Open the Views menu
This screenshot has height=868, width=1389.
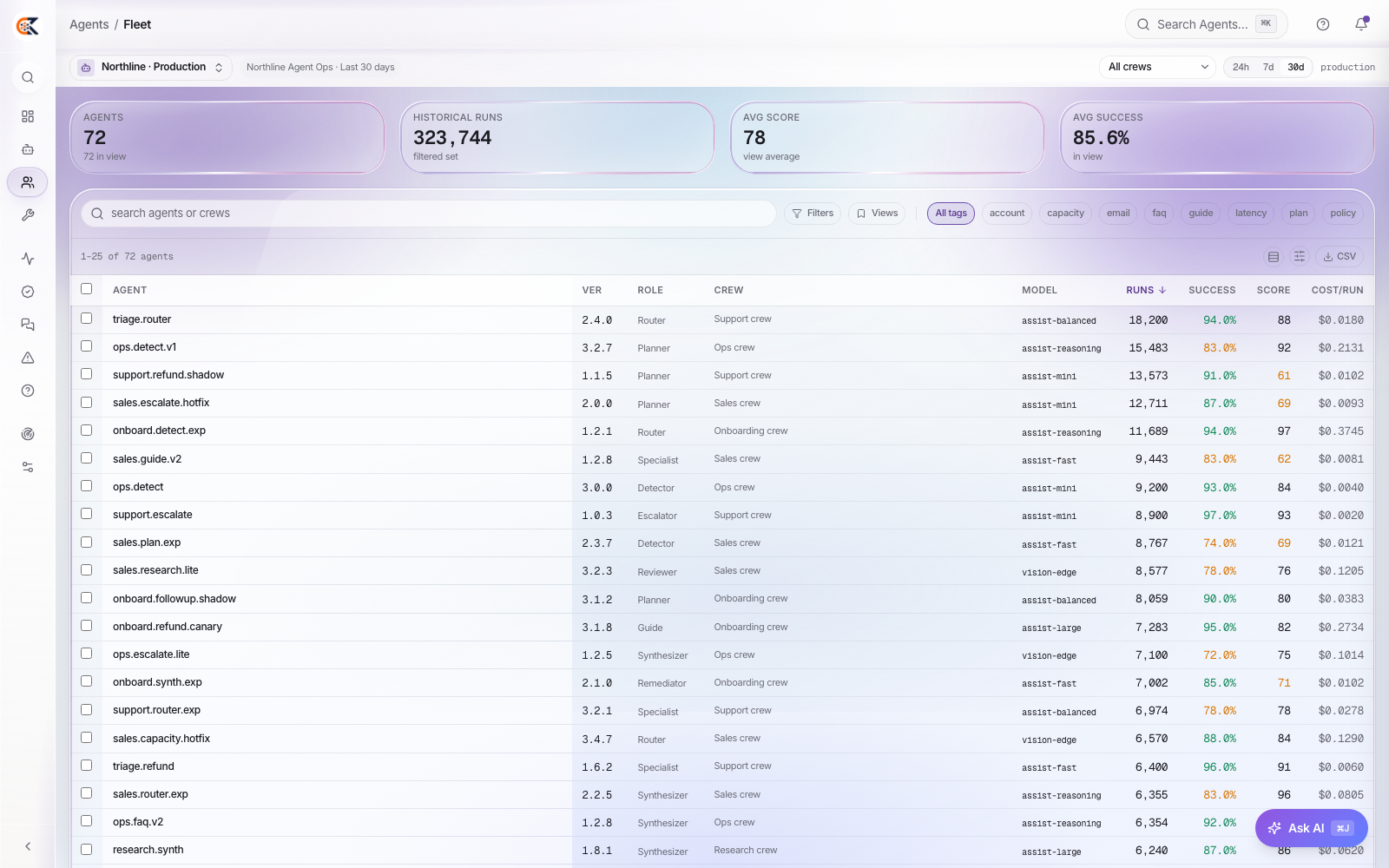pyautogui.click(x=877, y=214)
